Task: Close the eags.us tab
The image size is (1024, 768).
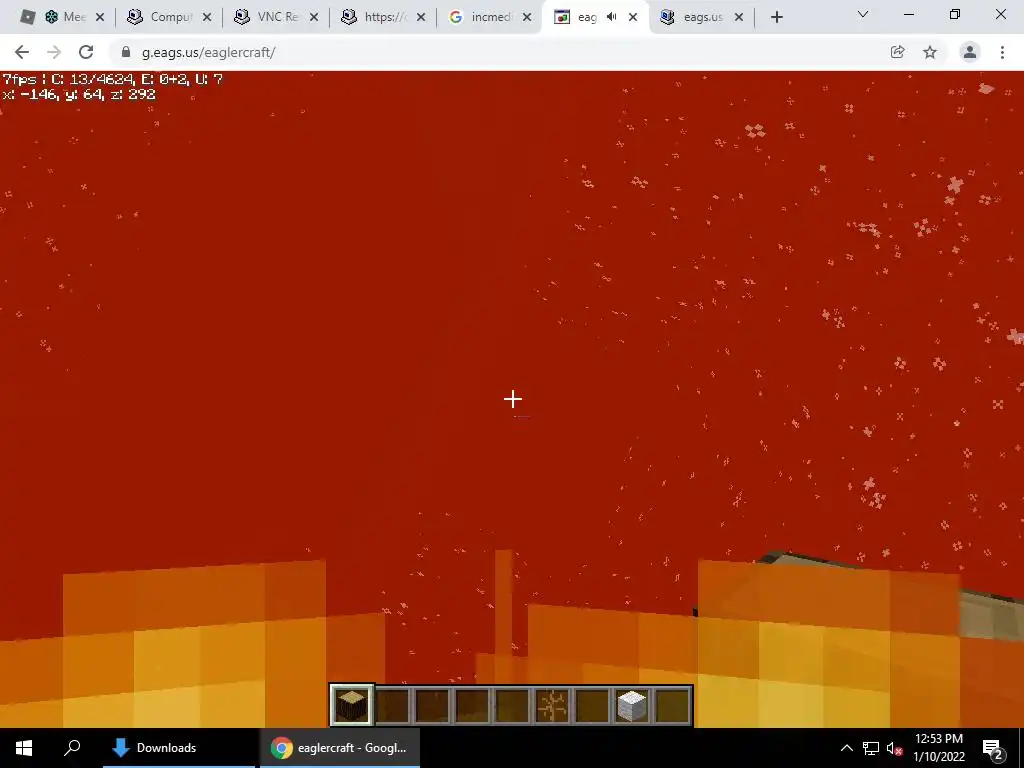Action: [x=739, y=18]
